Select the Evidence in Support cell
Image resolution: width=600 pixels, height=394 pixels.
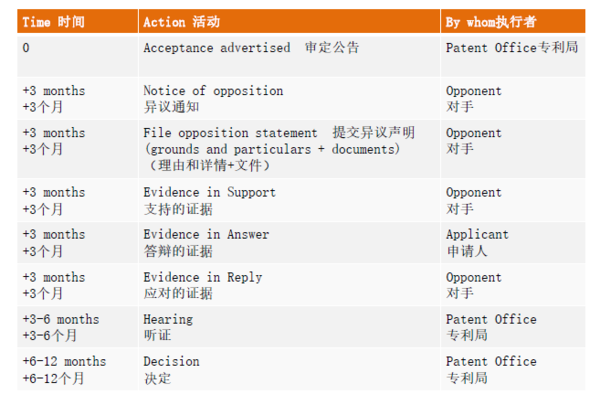pyautogui.click(x=289, y=200)
